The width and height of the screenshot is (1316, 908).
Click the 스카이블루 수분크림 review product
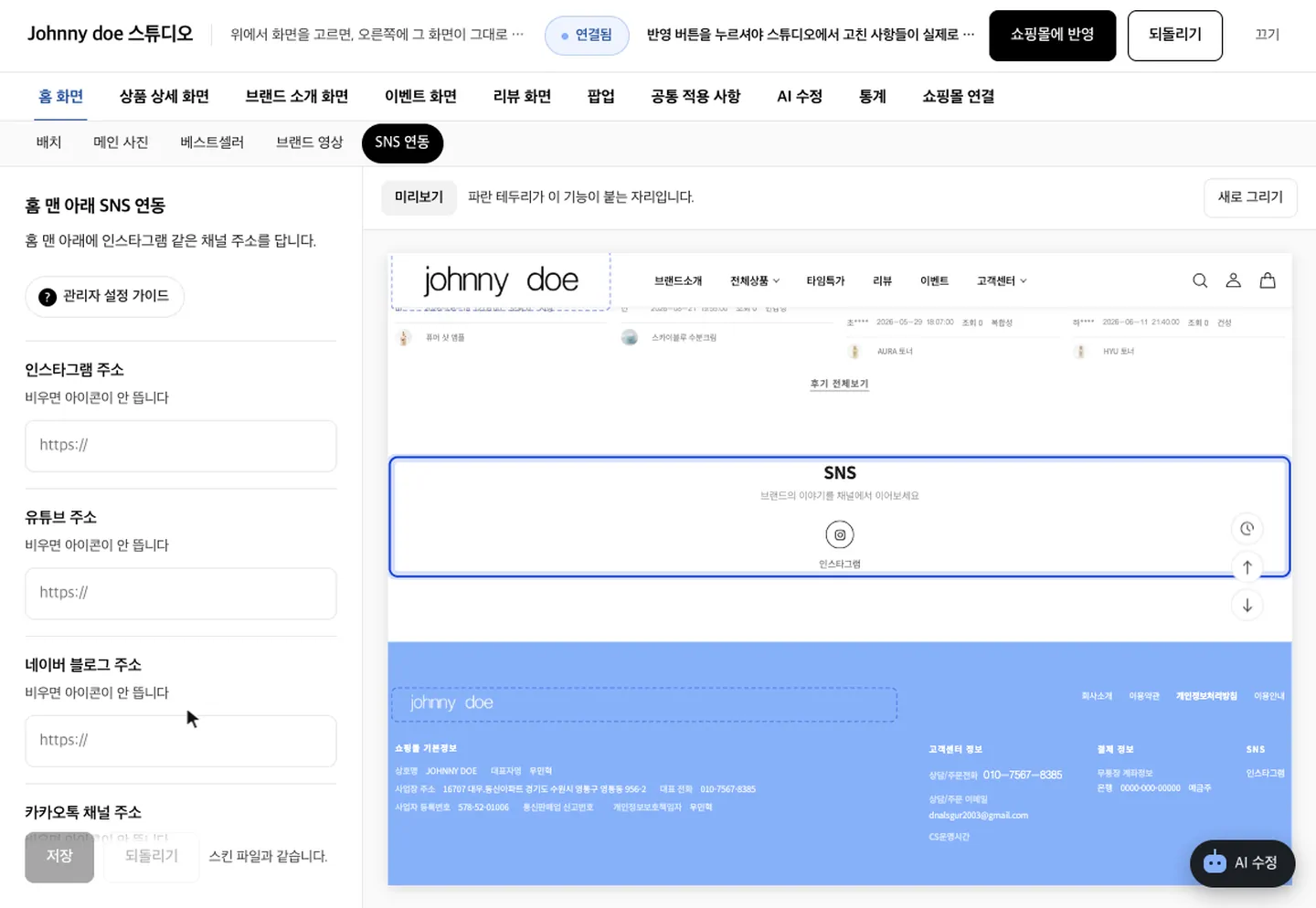pos(684,338)
